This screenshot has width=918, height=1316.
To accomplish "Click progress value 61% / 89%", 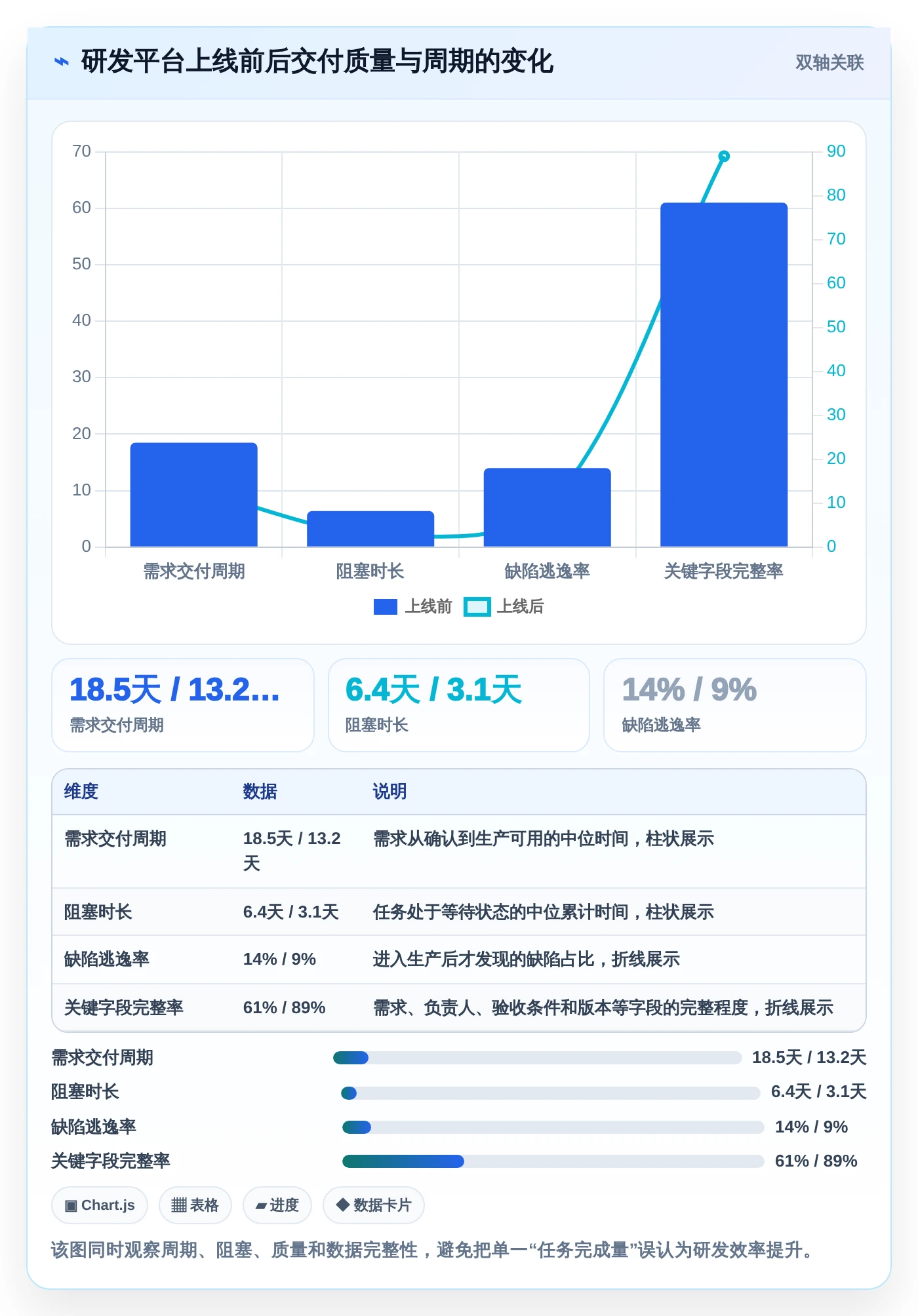I will click(816, 1161).
